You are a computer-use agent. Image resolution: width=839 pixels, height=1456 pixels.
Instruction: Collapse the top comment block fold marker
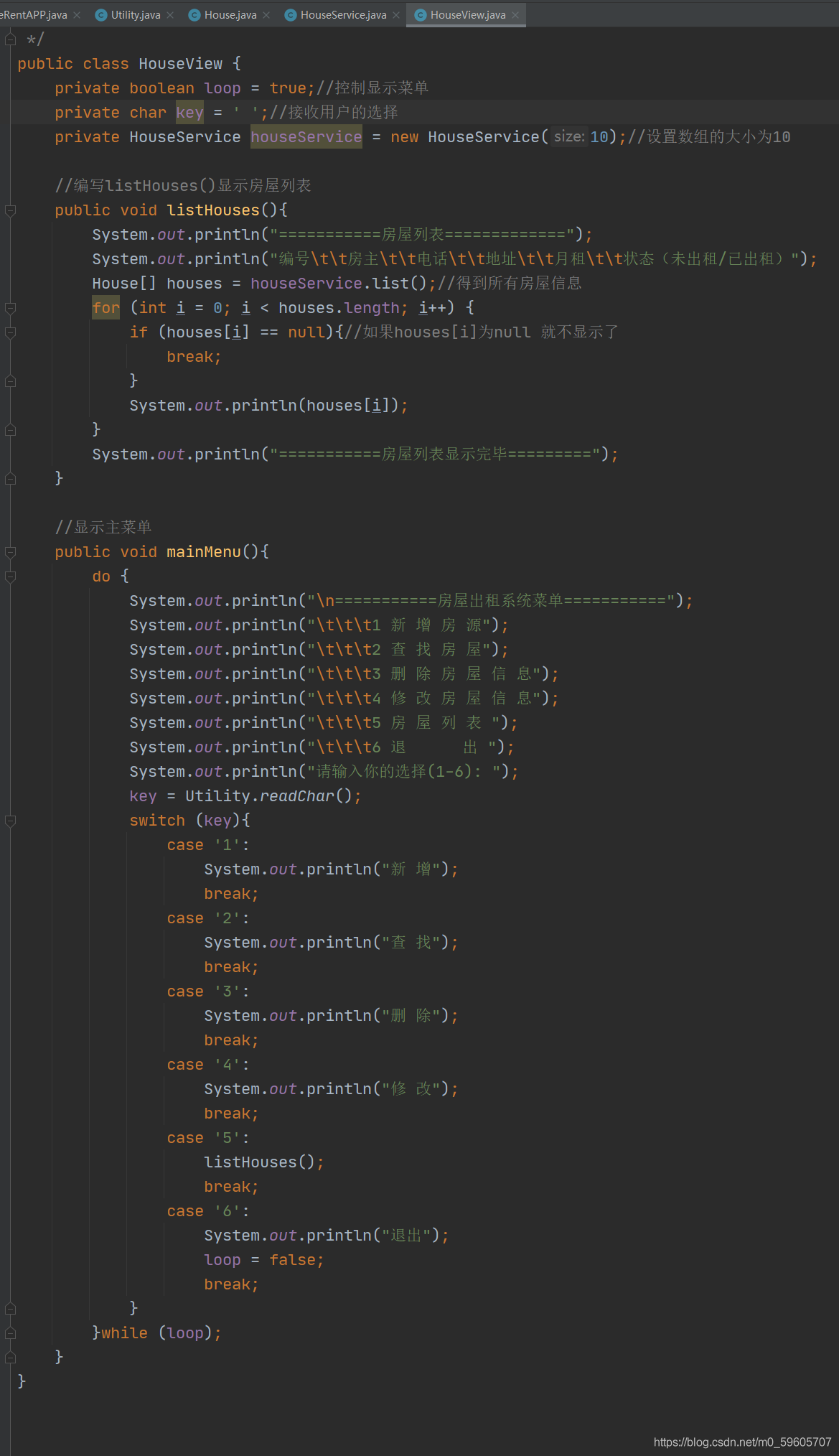pyautogui.click(x=11, y=38)
